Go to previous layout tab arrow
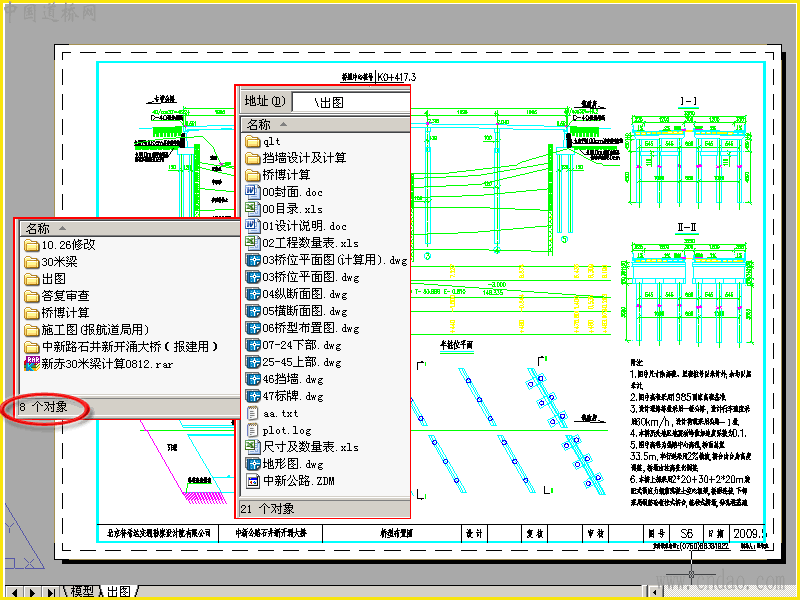The height and width of the screenshot is (600, 800). coord(14,592)
